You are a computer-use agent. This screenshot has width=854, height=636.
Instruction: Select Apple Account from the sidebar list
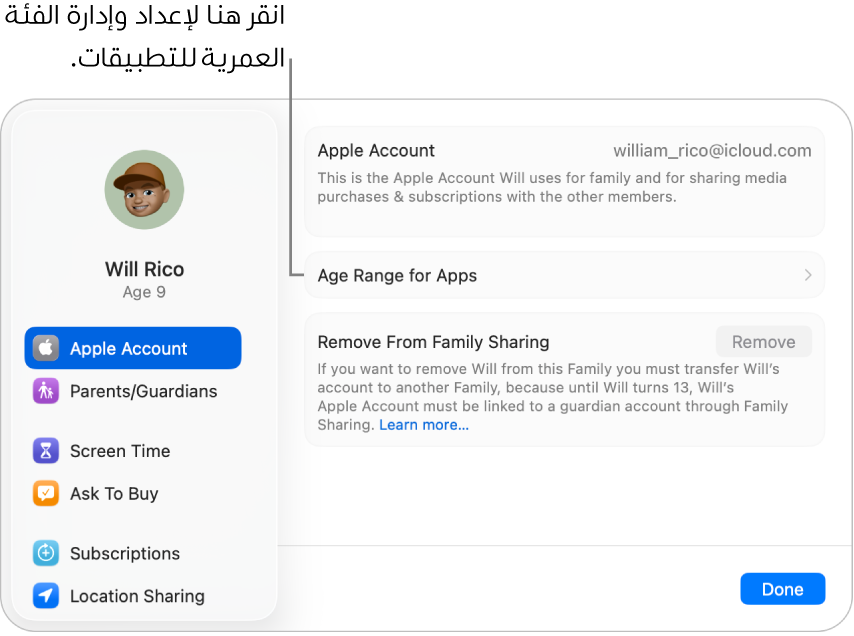(128, 347)
